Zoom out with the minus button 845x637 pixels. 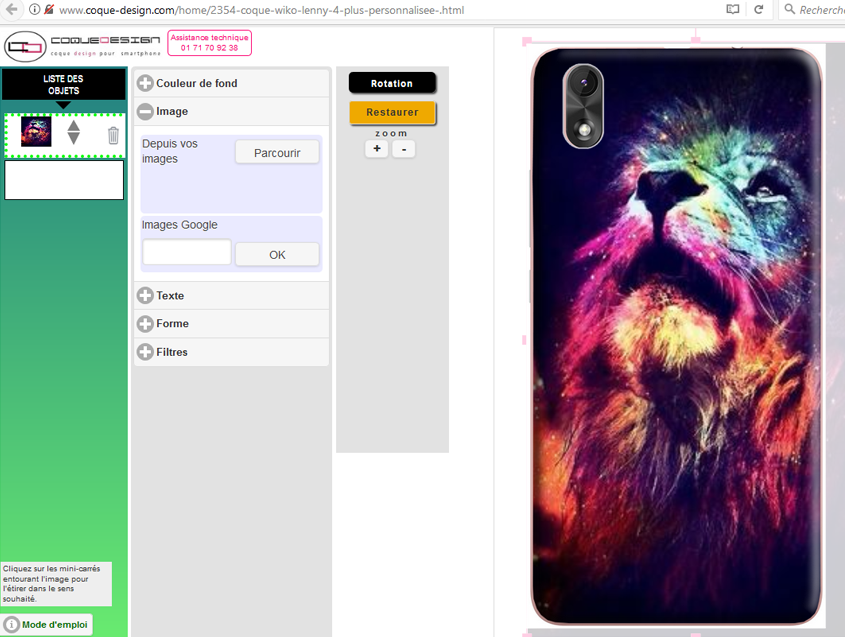click(x=404, y=149)
